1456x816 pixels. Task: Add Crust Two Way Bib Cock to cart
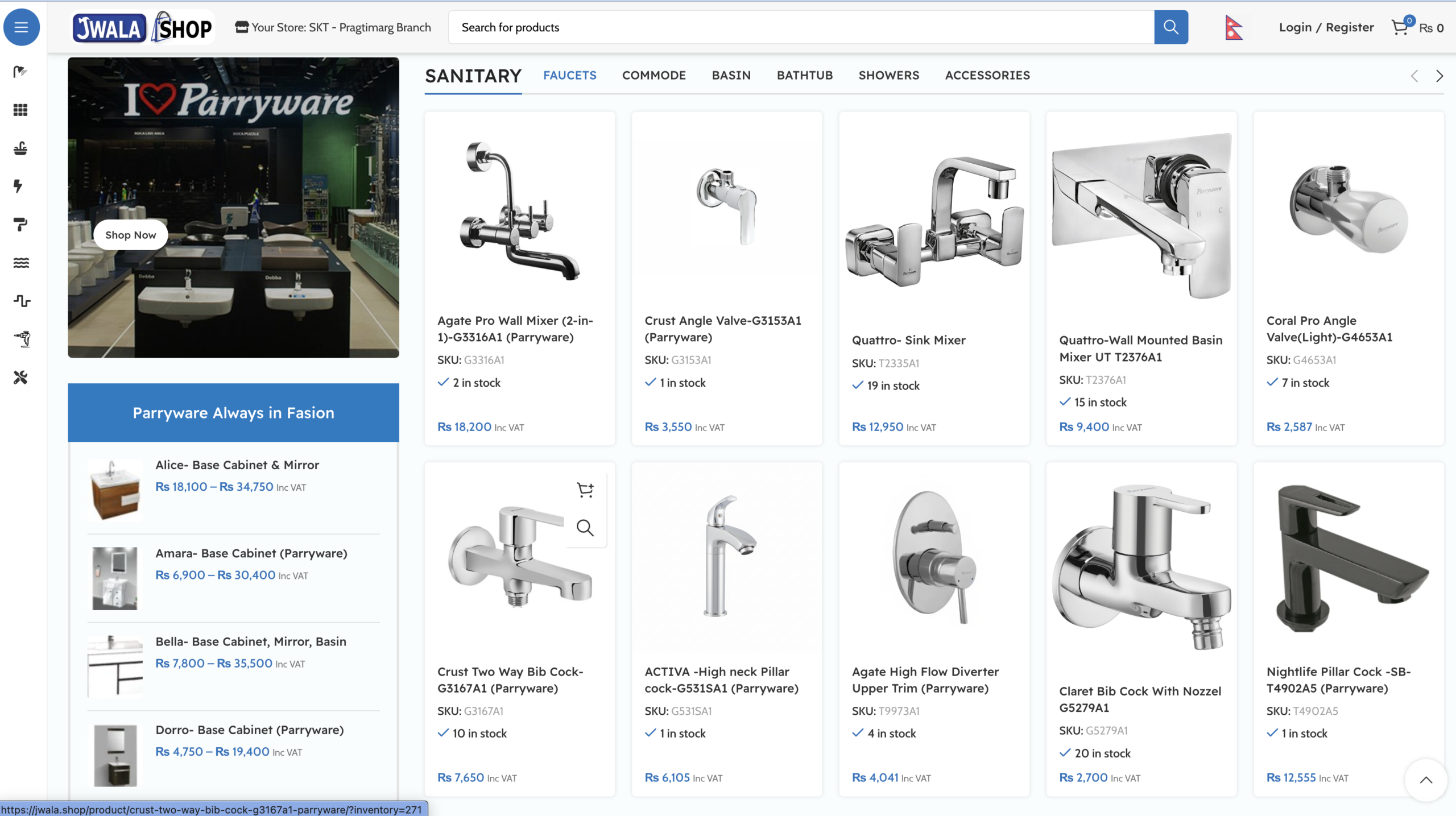585,490
